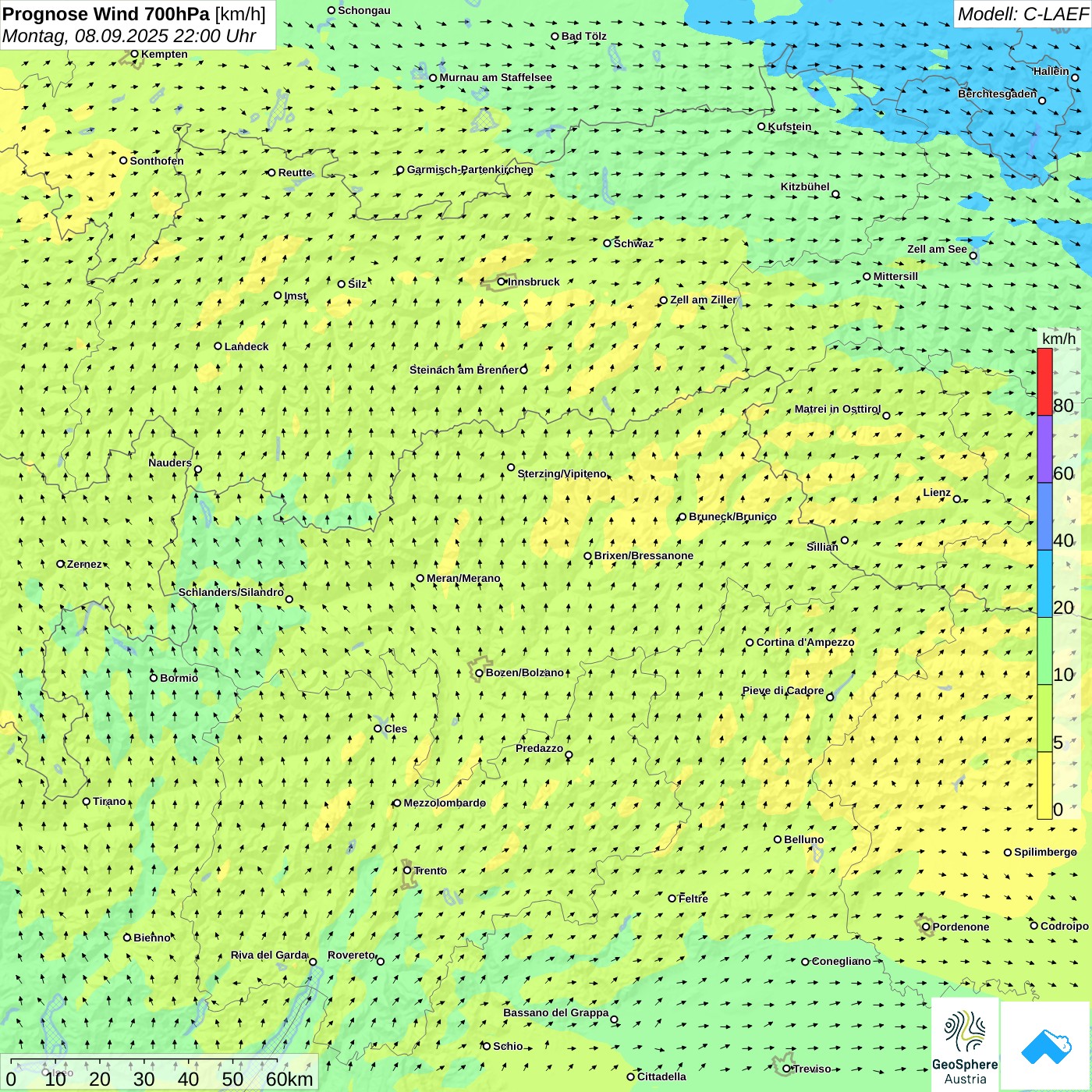This screenshot has width=1092, height=1092.
Task: Click the 'Schio' label
Action: (508, 1046)
